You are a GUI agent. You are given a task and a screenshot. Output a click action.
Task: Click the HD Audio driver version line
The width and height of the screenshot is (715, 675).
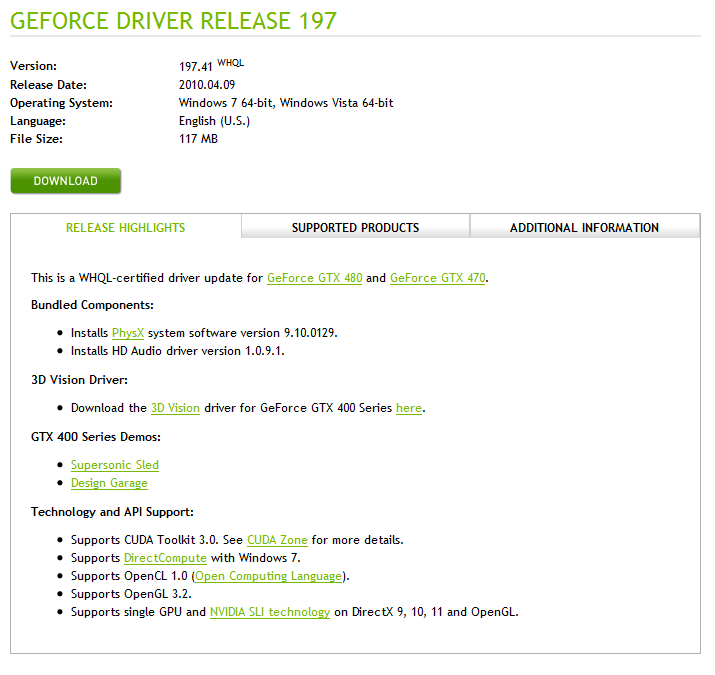point(178,351)
